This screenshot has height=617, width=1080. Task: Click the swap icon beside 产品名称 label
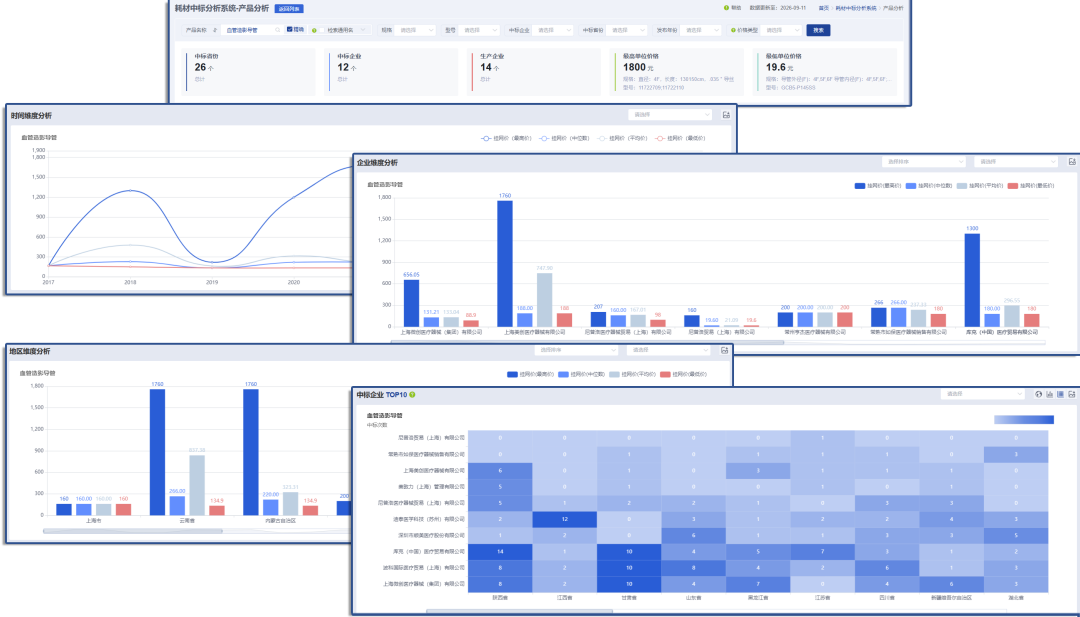pyautogui.click(x=215, y=30)
